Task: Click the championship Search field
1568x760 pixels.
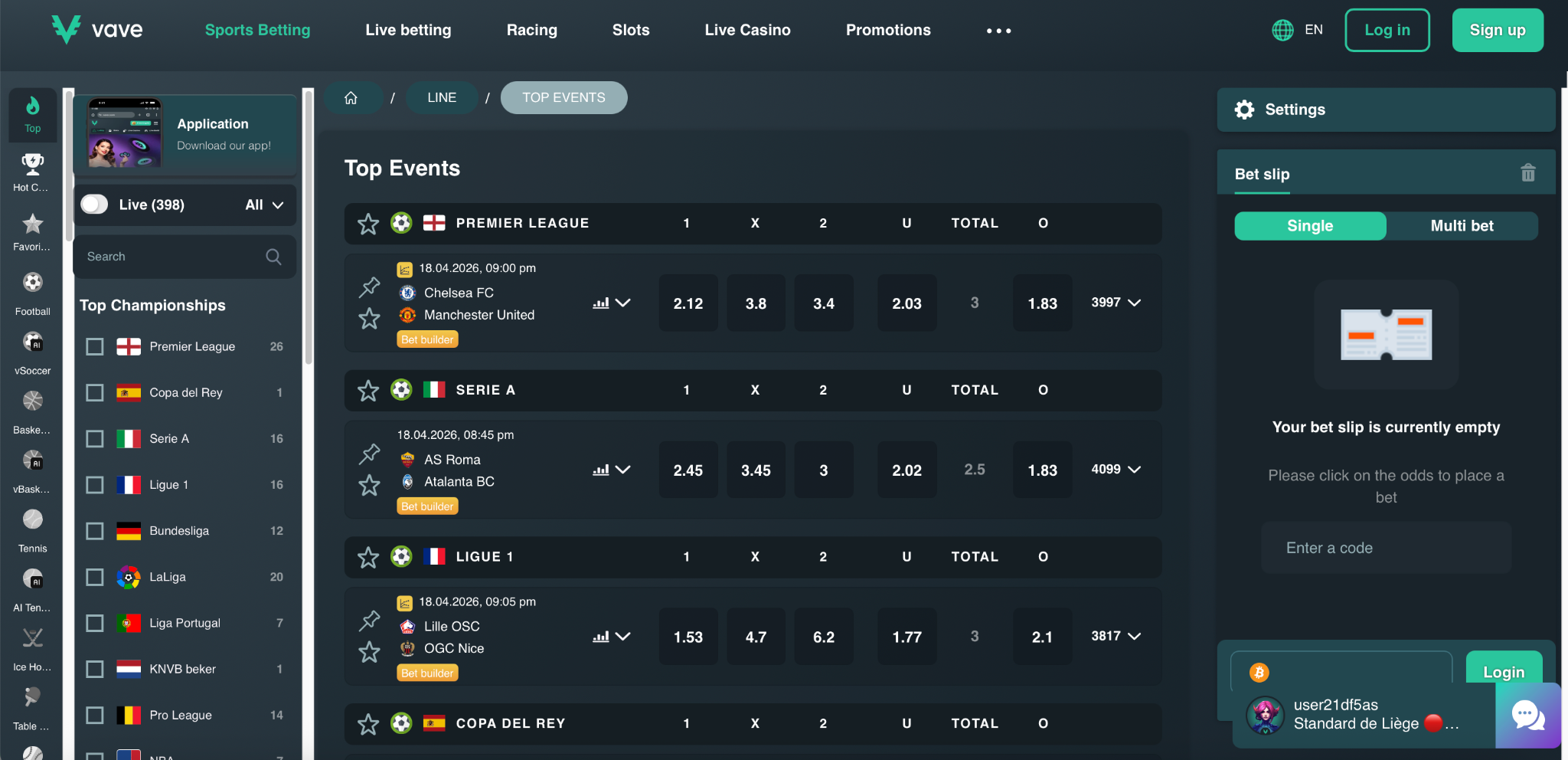Action: pyautogui.click(x=185, y=257)
